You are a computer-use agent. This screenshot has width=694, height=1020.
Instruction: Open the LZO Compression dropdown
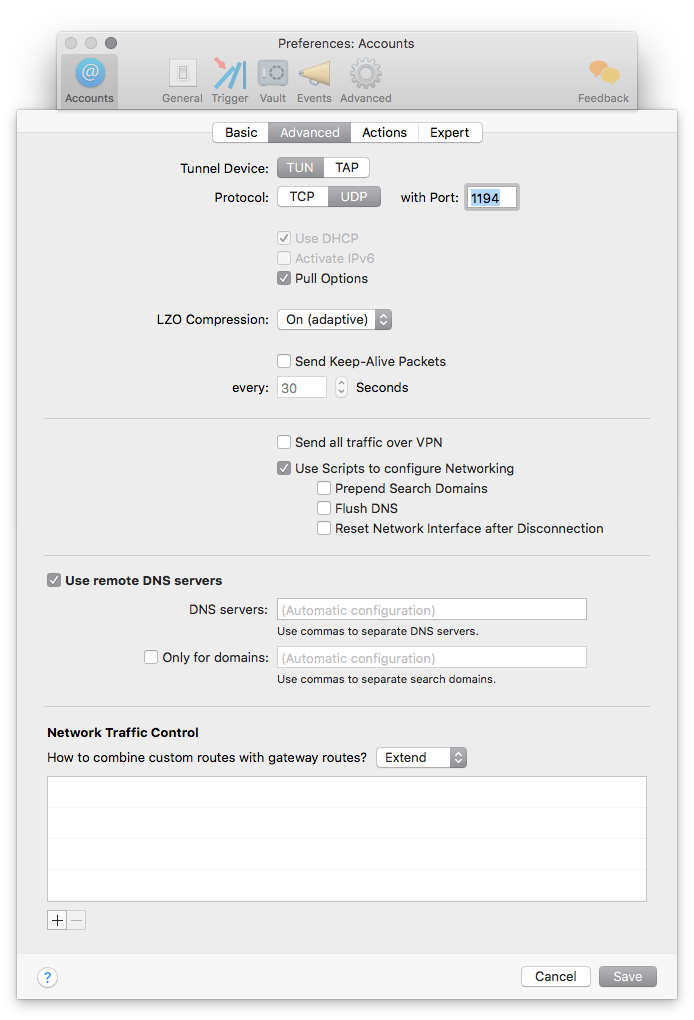333,320
